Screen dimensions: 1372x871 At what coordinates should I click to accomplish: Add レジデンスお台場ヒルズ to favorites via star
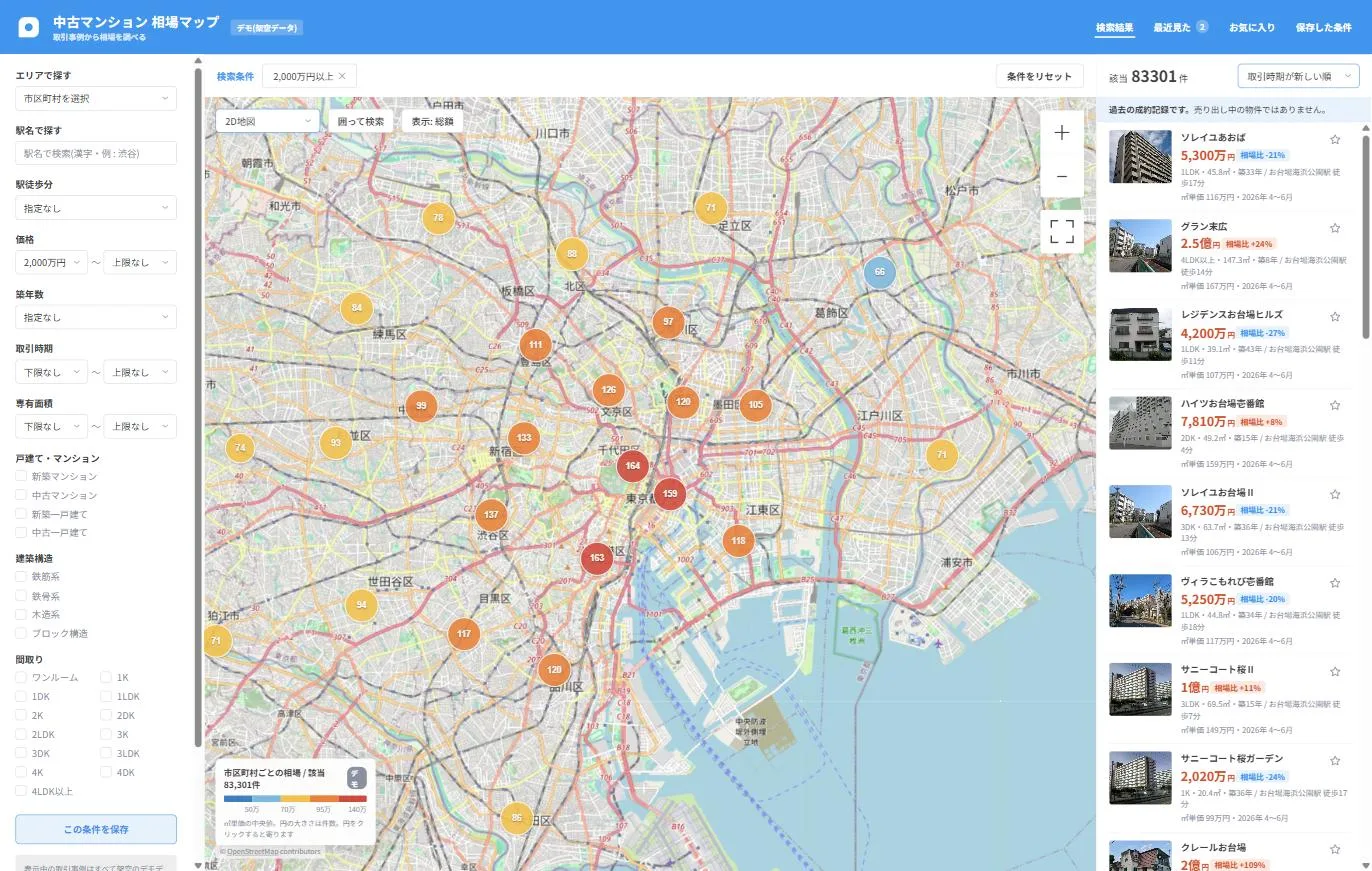(1335, 317)
